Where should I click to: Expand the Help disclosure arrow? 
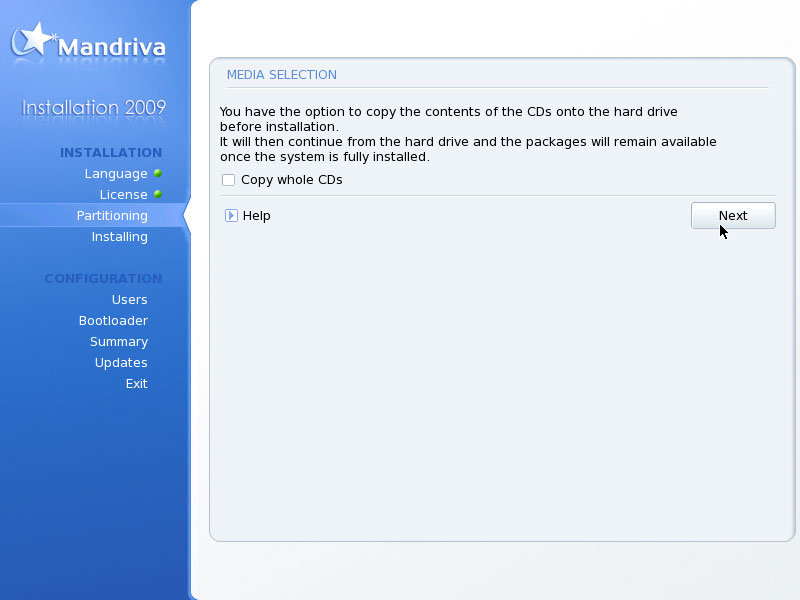tap(231, 215)
